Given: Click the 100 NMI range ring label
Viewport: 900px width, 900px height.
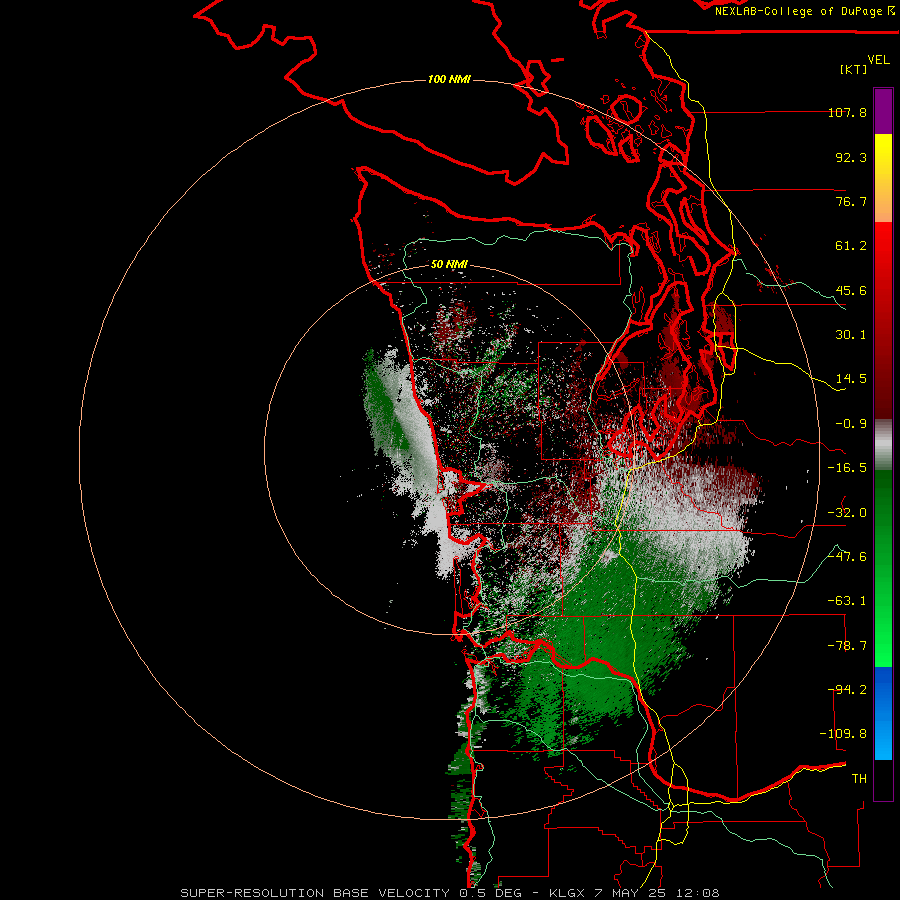Looking at the screenshot, I should [449, 79].
